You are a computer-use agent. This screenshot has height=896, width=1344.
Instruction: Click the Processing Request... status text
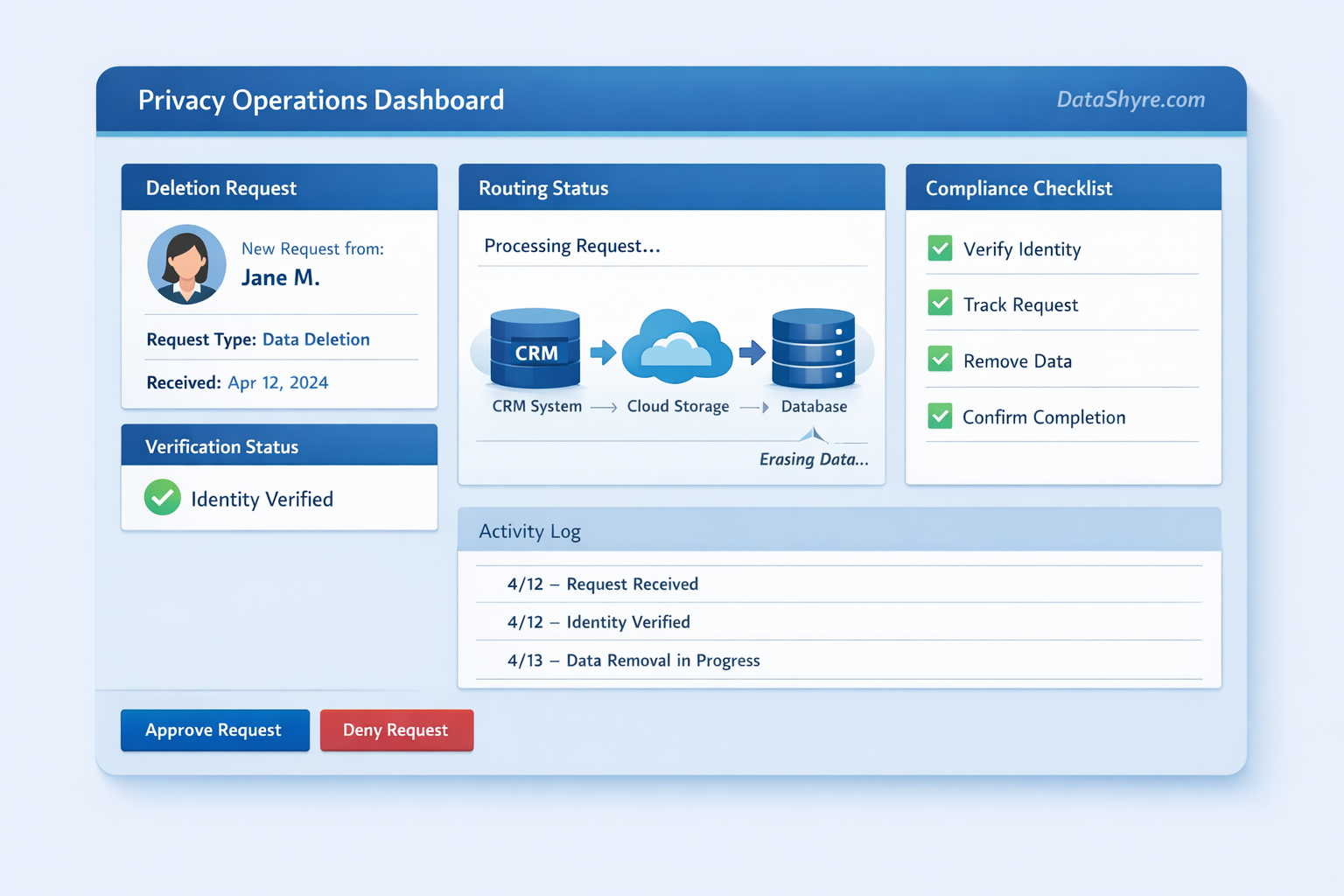(572, 246)
